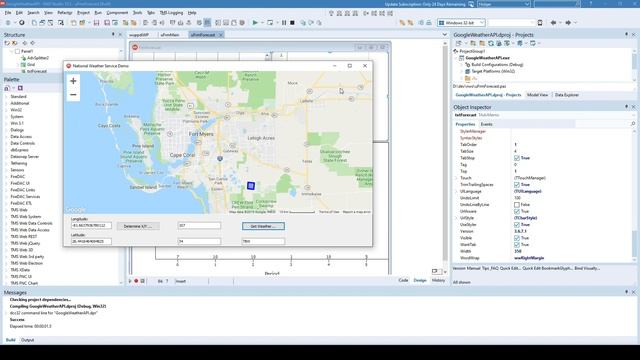640x360 pixels.
Task: Toggle the Visible property checkbox
Action: pyautogui.click(x=517, y=238)
